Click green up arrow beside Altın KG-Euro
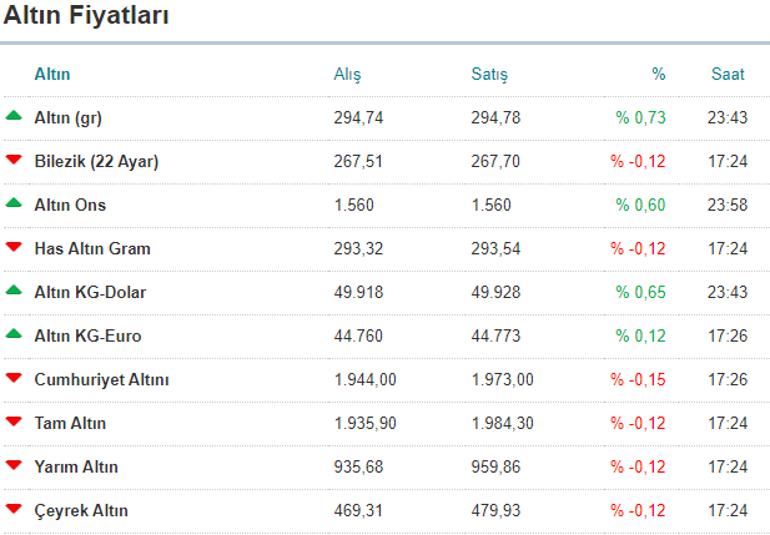The image size is (770, 535). click(x=13, y=334)
